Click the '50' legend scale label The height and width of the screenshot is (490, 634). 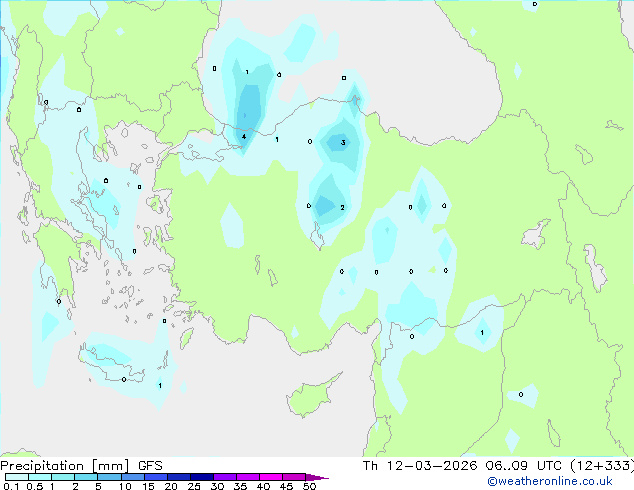(x=309, y=486)
